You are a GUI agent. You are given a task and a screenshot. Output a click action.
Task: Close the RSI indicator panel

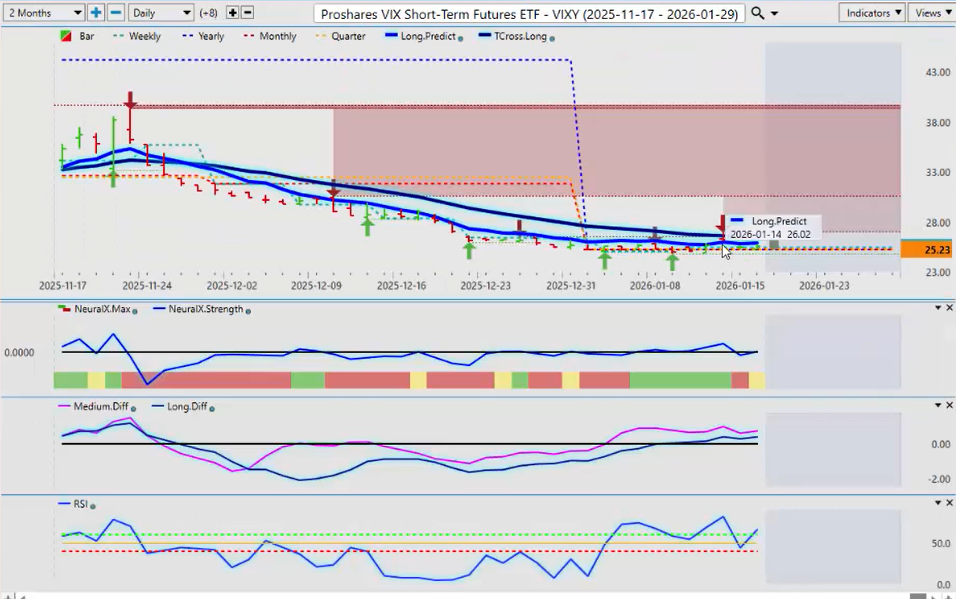click(949, 503)
